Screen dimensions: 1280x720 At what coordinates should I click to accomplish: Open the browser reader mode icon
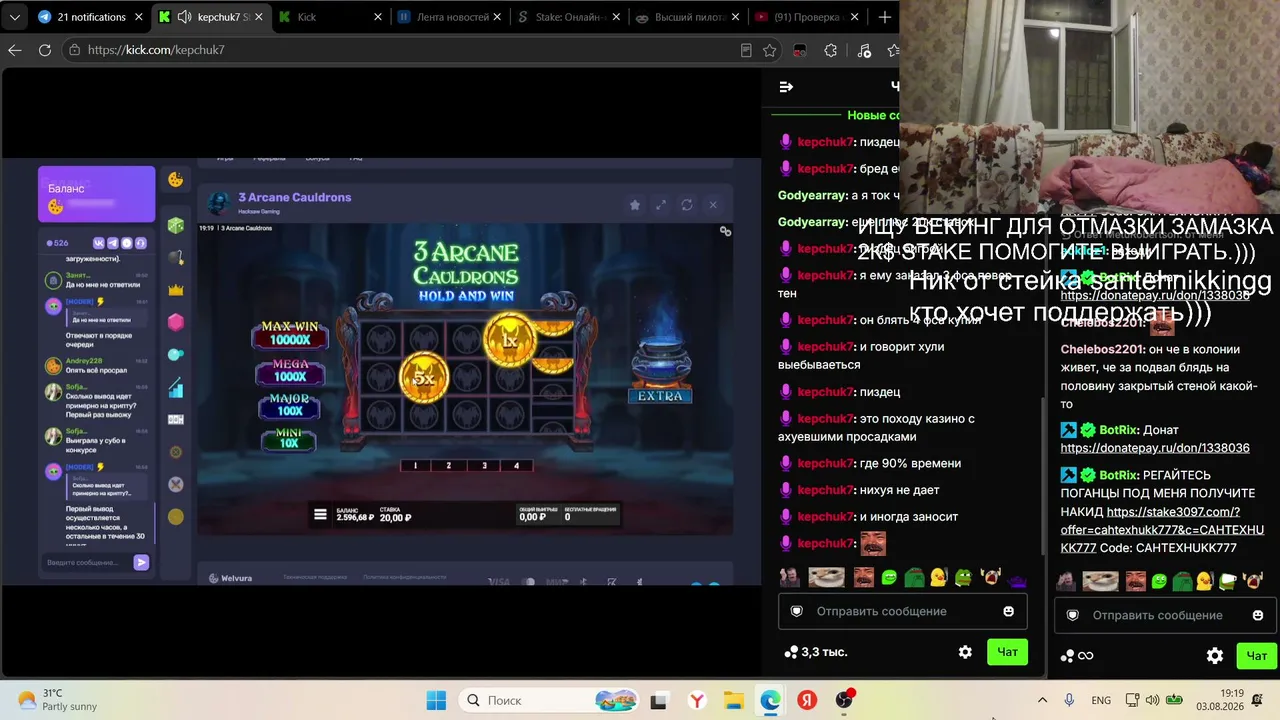746,50
